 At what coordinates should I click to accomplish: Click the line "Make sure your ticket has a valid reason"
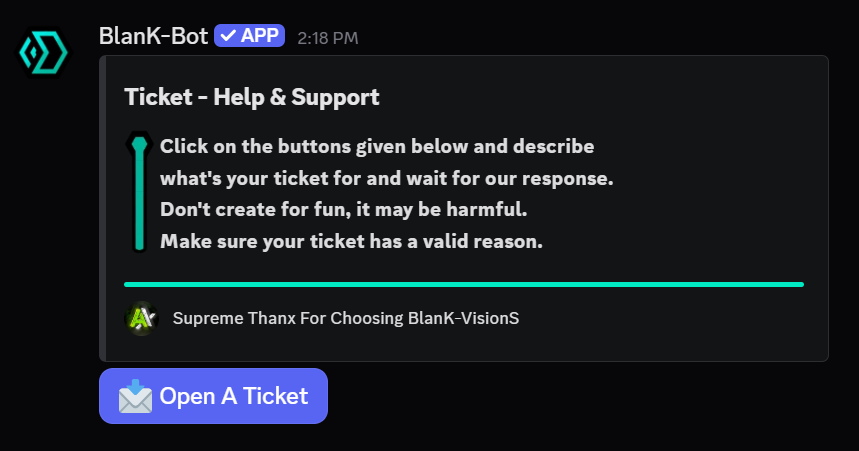tap(351, 241)
